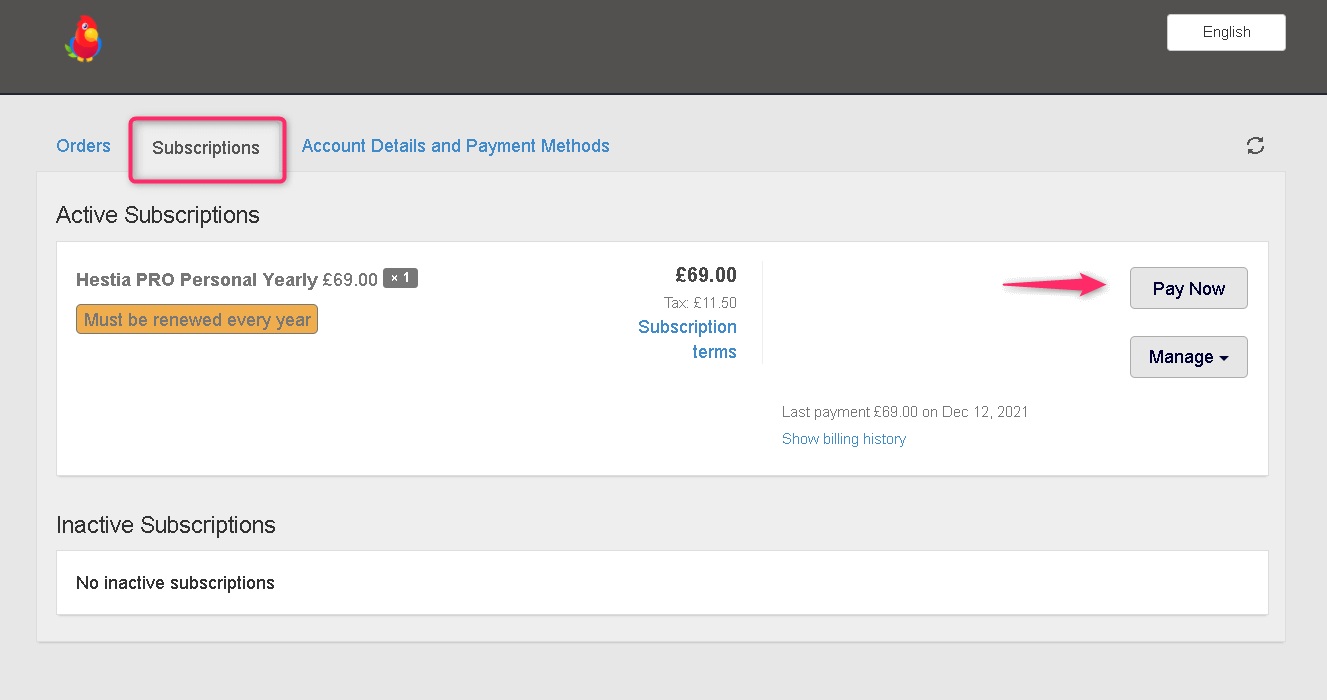The image size is (1327, 700).
Task: Click the parrot logo icon
Action: tap(85, 39)
